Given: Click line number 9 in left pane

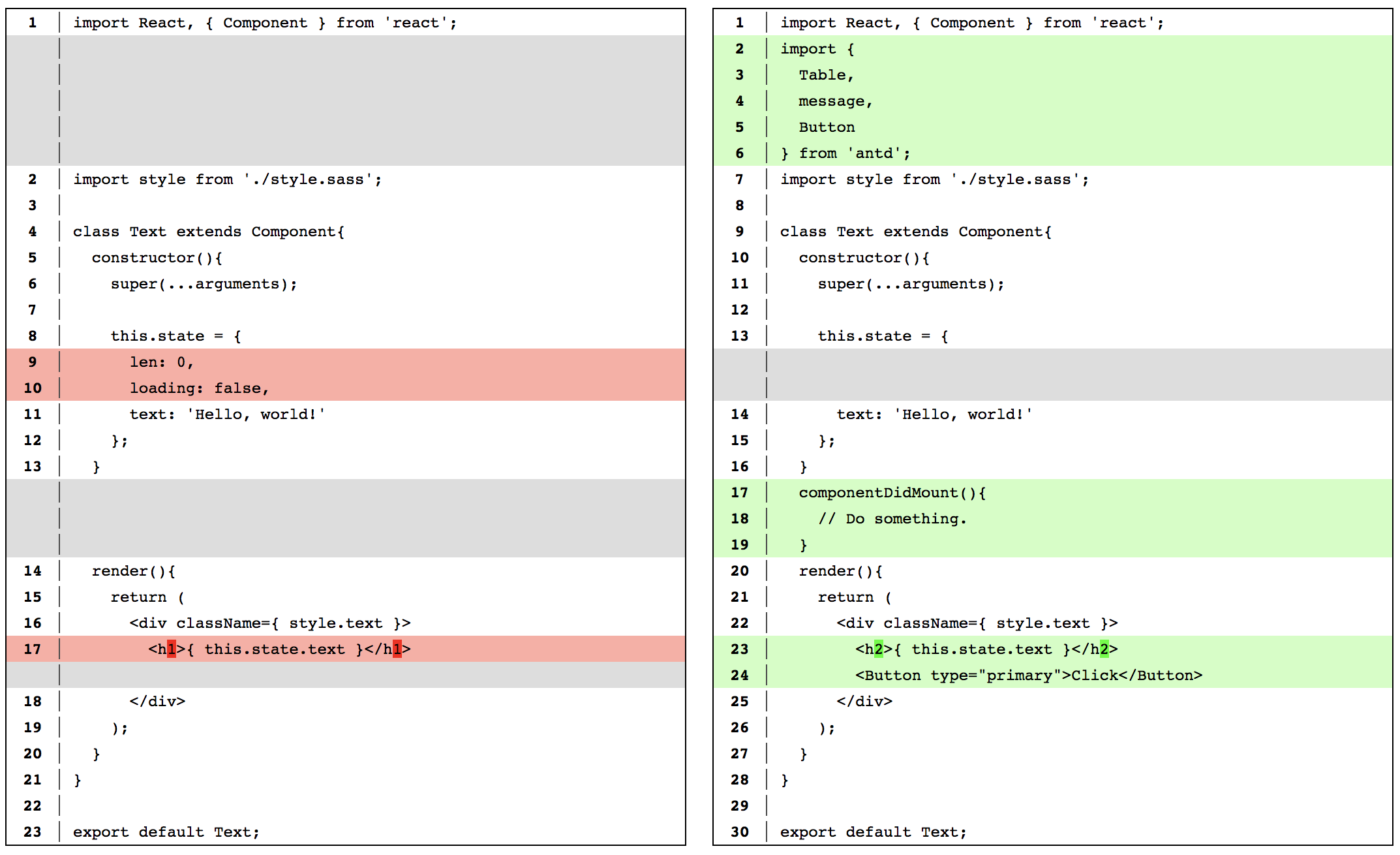Looking at the screenshot, I should pos(32,362).
